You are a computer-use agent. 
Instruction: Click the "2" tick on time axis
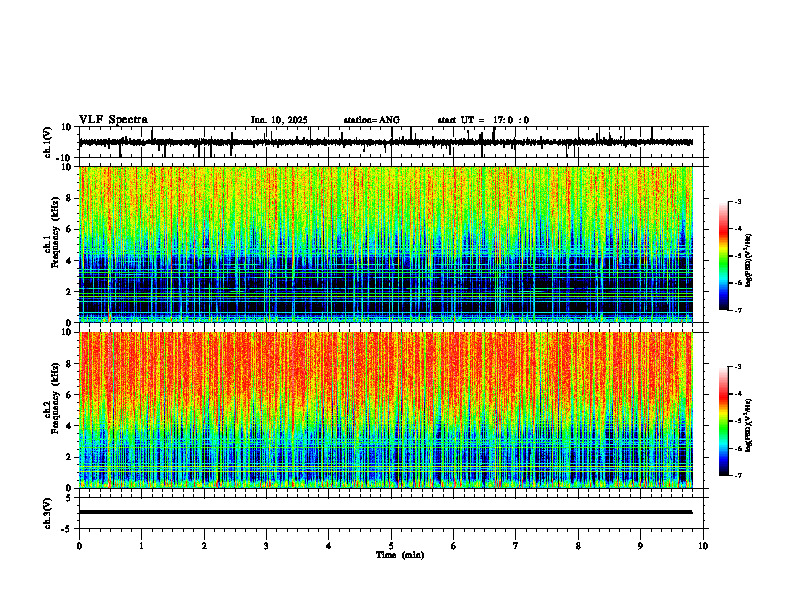pyautogui.click(x=204, y=546)
